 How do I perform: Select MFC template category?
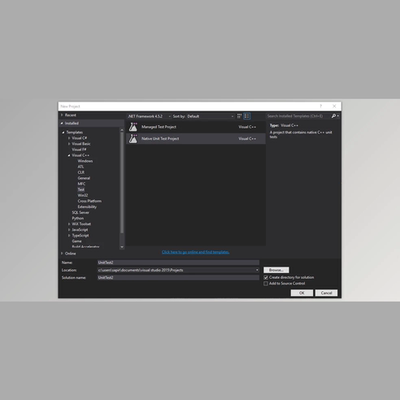click(x=81, y=184)
